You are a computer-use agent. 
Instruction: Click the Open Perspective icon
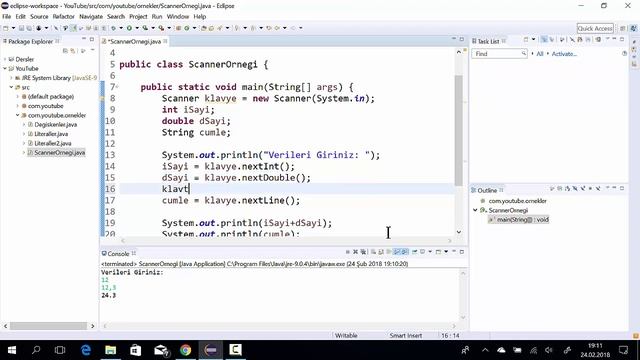623,28
